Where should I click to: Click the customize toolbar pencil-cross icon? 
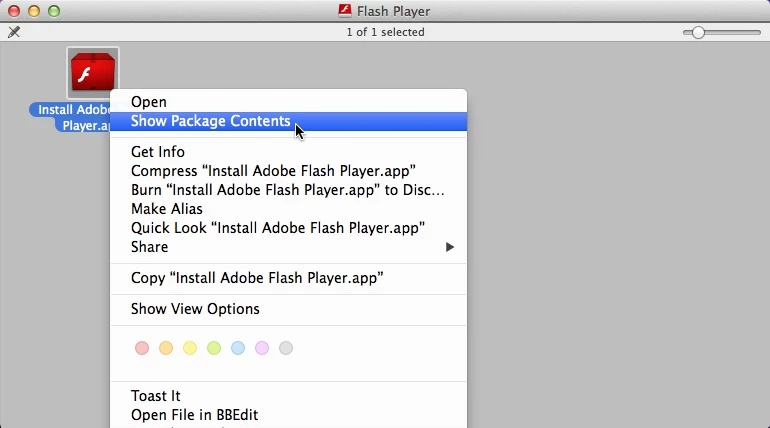tap(14, 32)
